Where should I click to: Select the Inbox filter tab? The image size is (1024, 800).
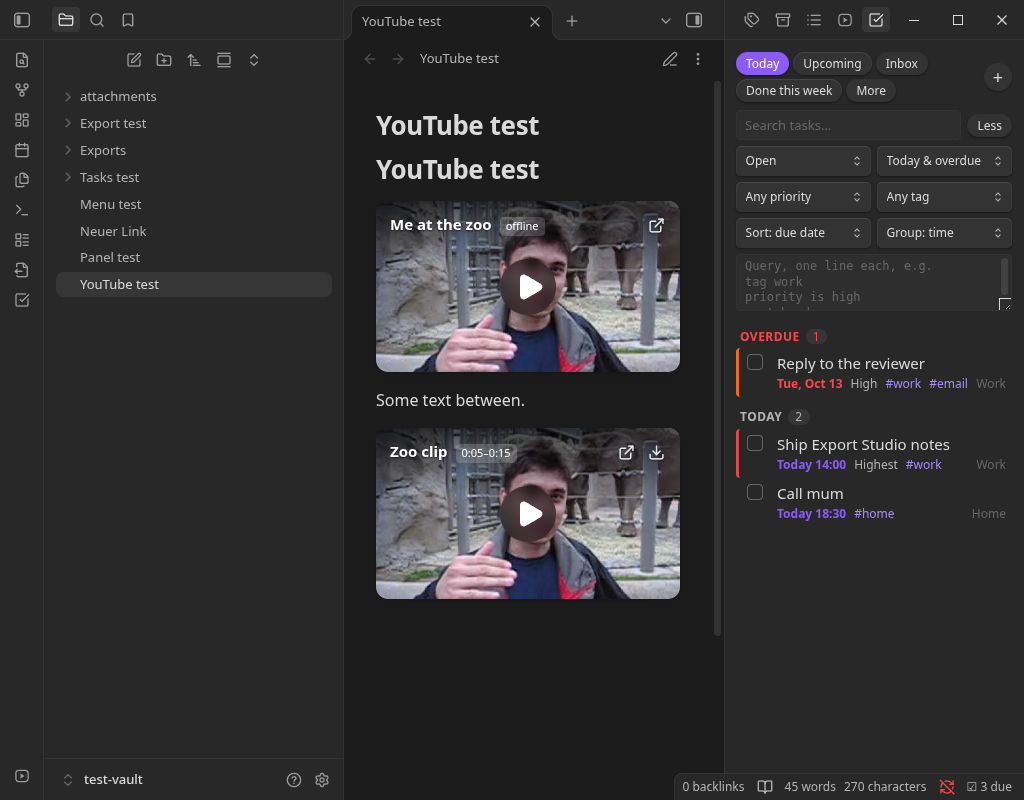(901, 64)
